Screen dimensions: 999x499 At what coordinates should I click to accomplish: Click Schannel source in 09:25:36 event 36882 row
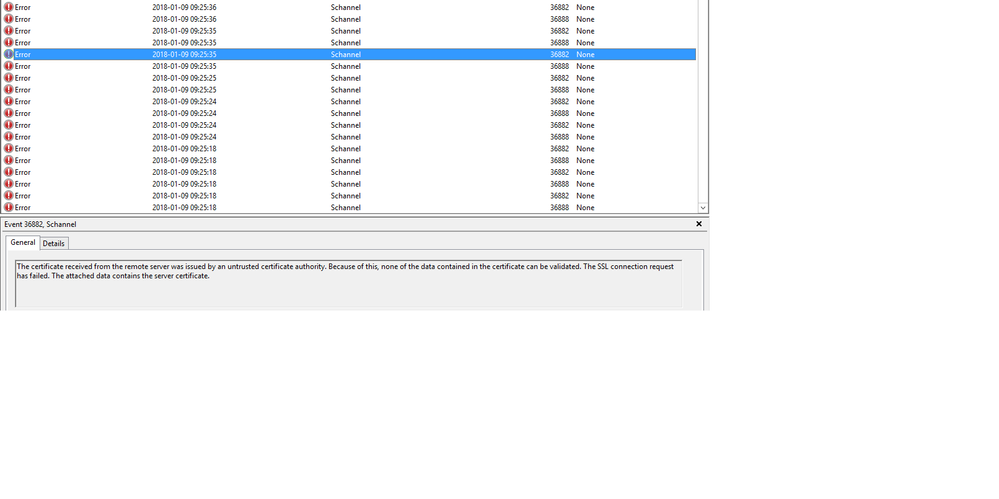click(345, 7)
